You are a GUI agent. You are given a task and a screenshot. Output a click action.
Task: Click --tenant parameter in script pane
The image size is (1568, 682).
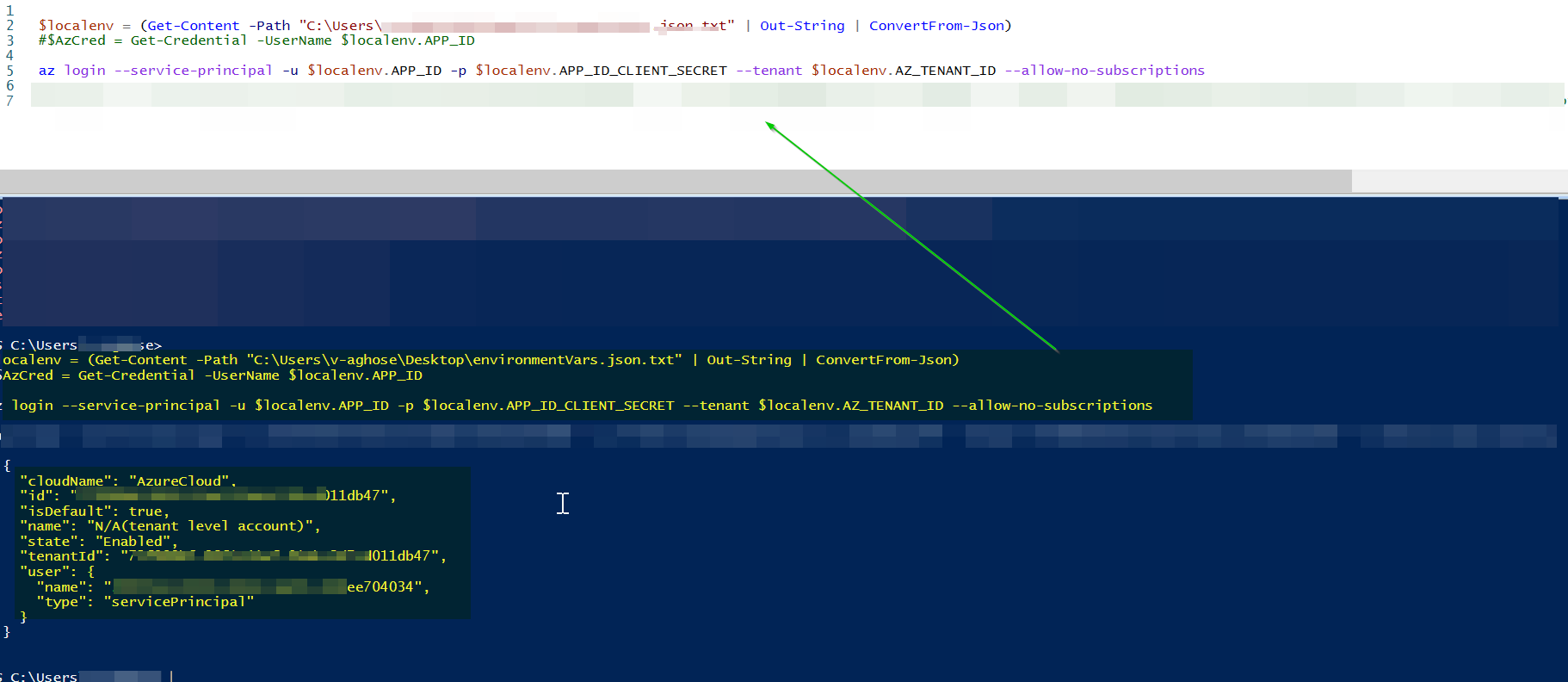[769, 71]
